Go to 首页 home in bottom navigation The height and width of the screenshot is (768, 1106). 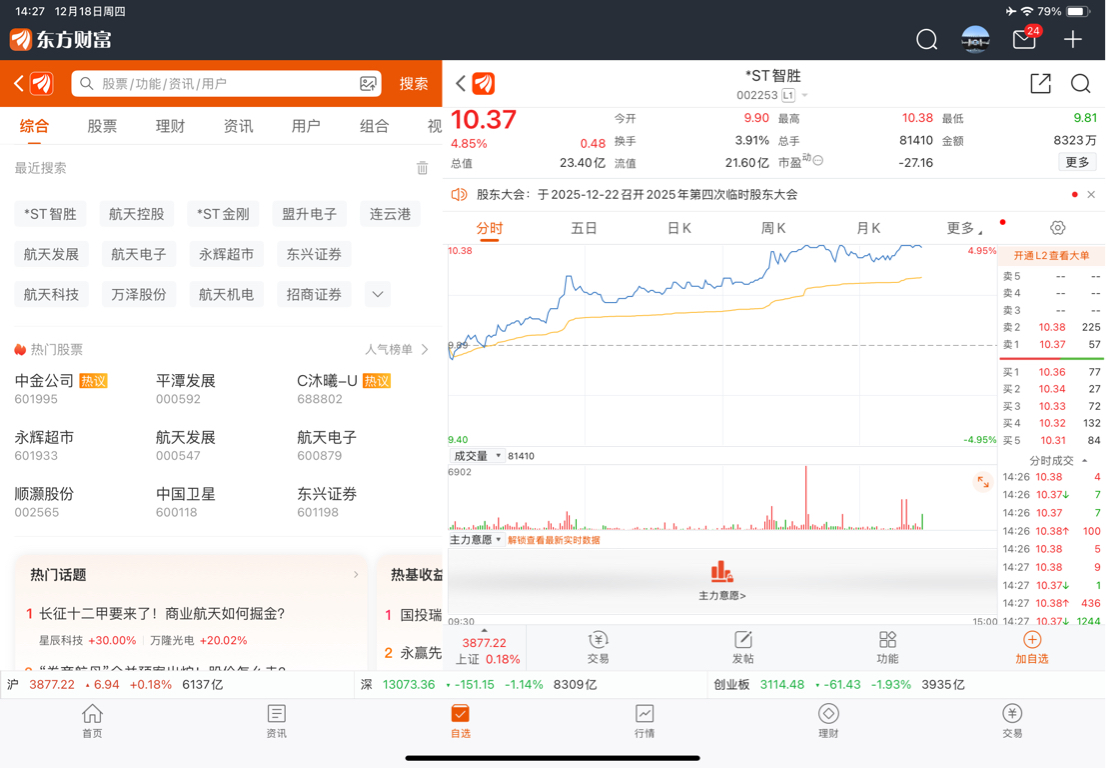(x=92, y=721)
